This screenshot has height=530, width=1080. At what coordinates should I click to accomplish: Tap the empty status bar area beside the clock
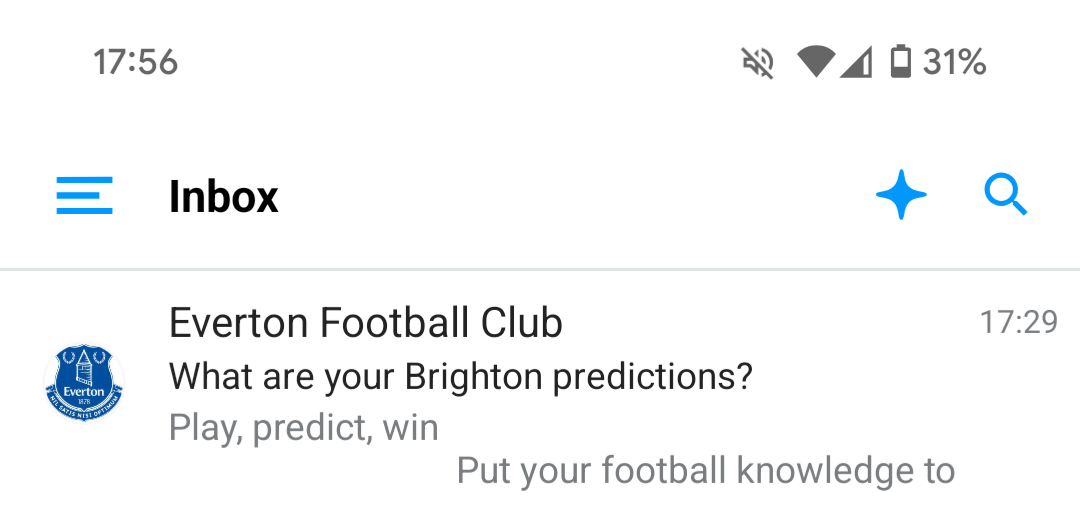click(x=450, y=63)
